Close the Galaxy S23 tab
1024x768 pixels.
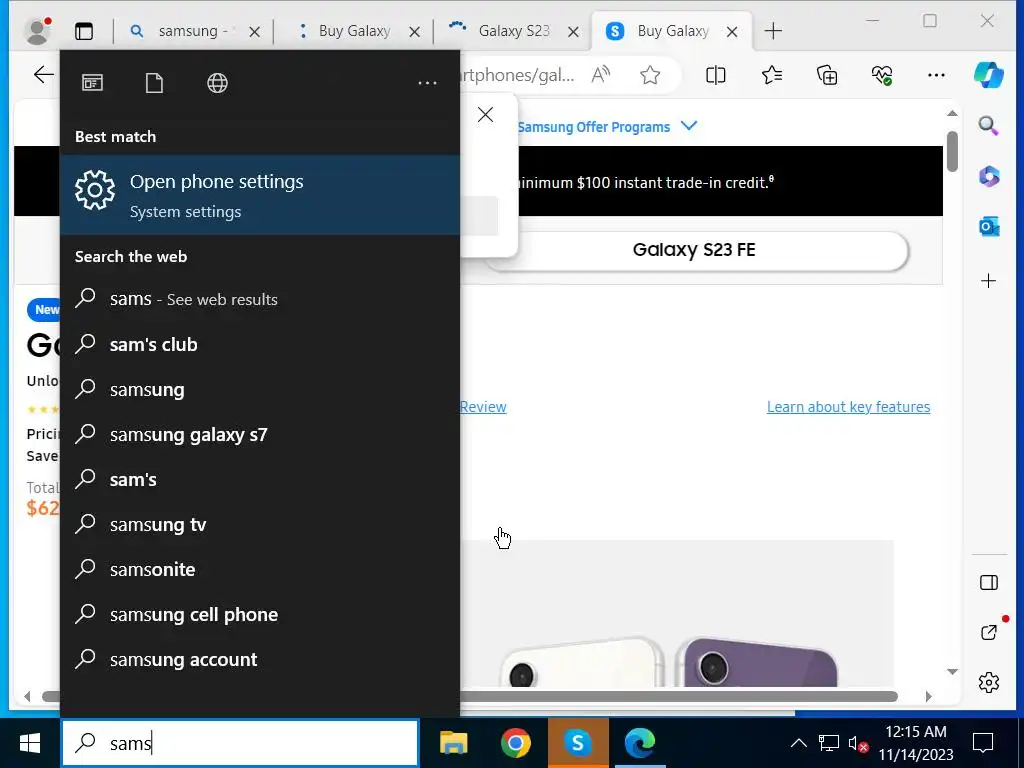click(573, 31)
